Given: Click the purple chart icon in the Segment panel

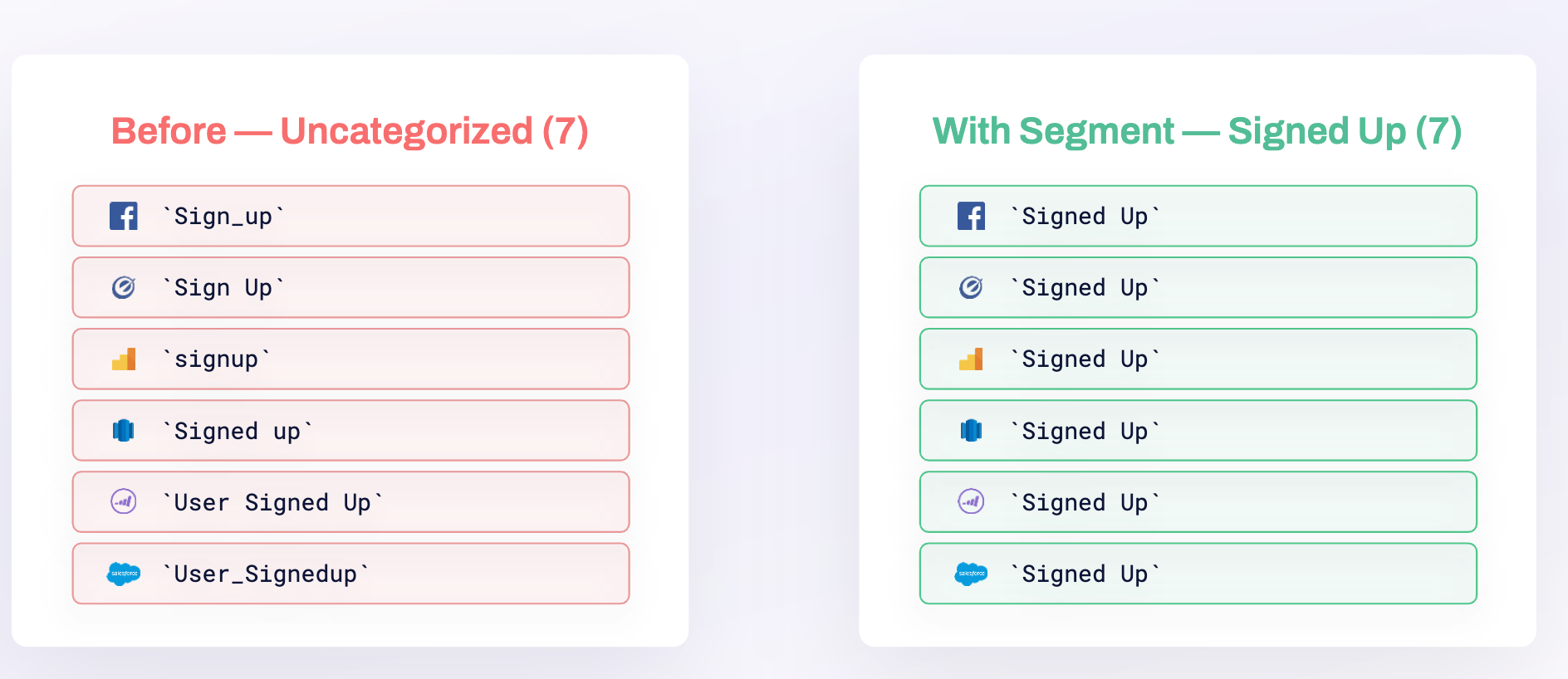Looking at the screenshot, I should [971, 501].
